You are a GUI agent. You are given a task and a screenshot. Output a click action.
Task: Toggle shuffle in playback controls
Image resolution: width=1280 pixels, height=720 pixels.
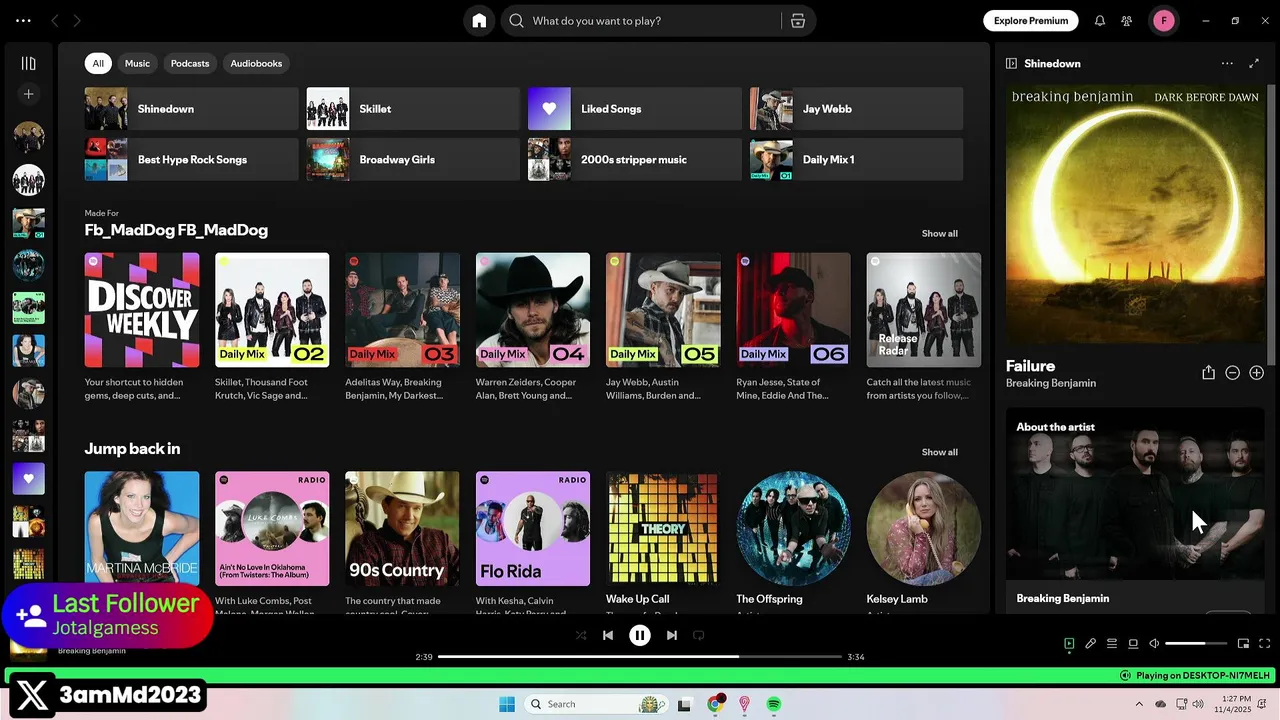point(581,635)
